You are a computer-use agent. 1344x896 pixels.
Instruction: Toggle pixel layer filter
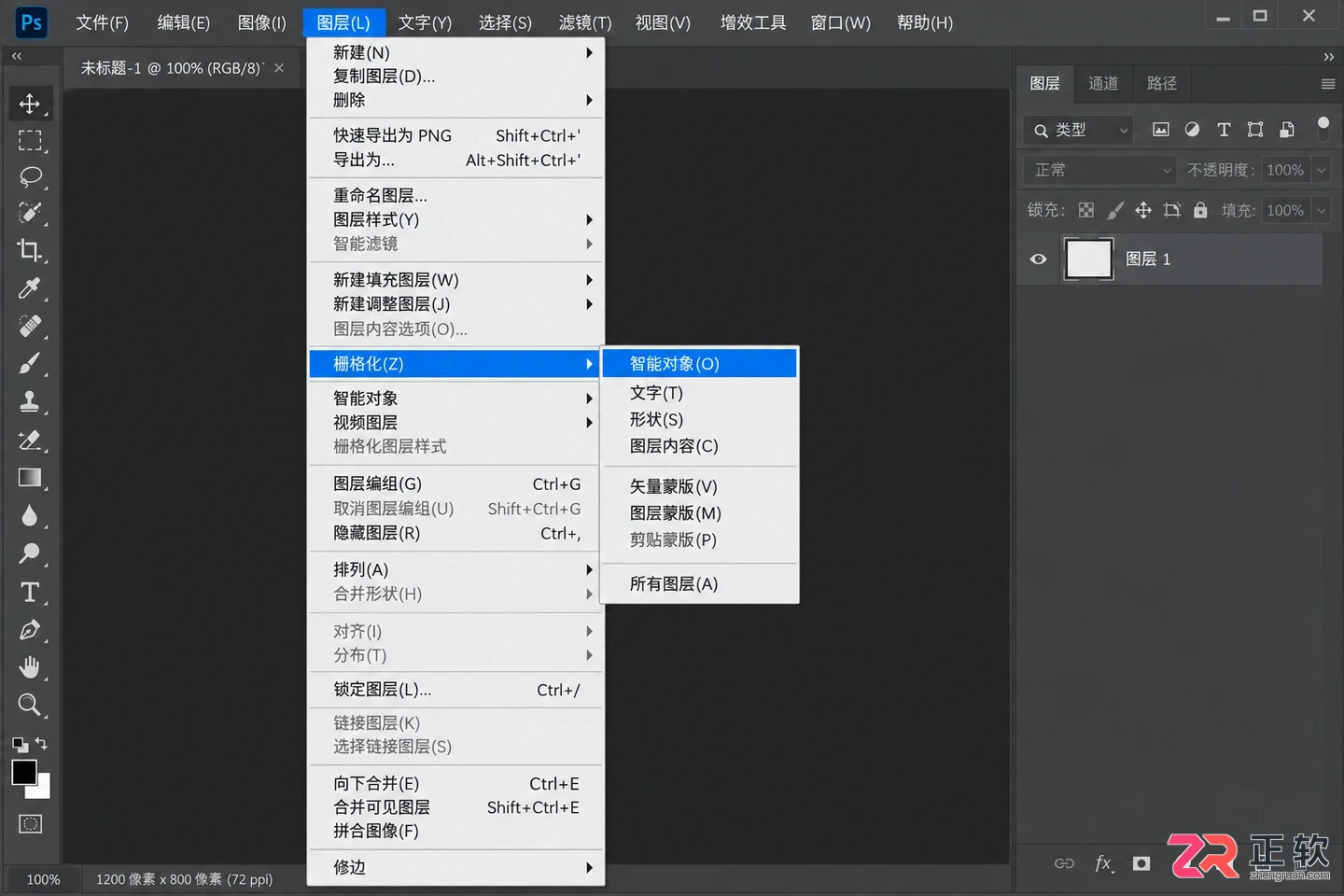[1160, 130]
